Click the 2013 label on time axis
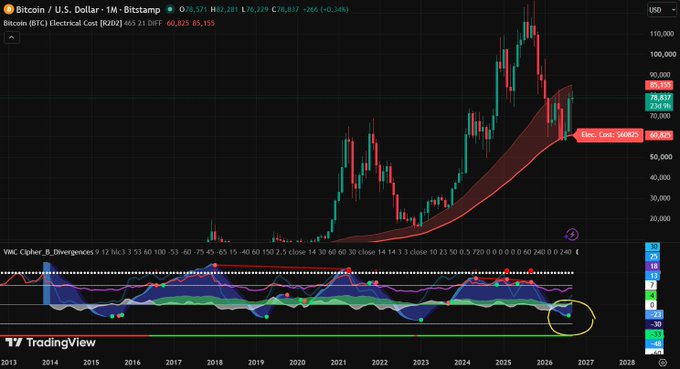The height and width of the screenshot is (369, 680). (9, 362)
